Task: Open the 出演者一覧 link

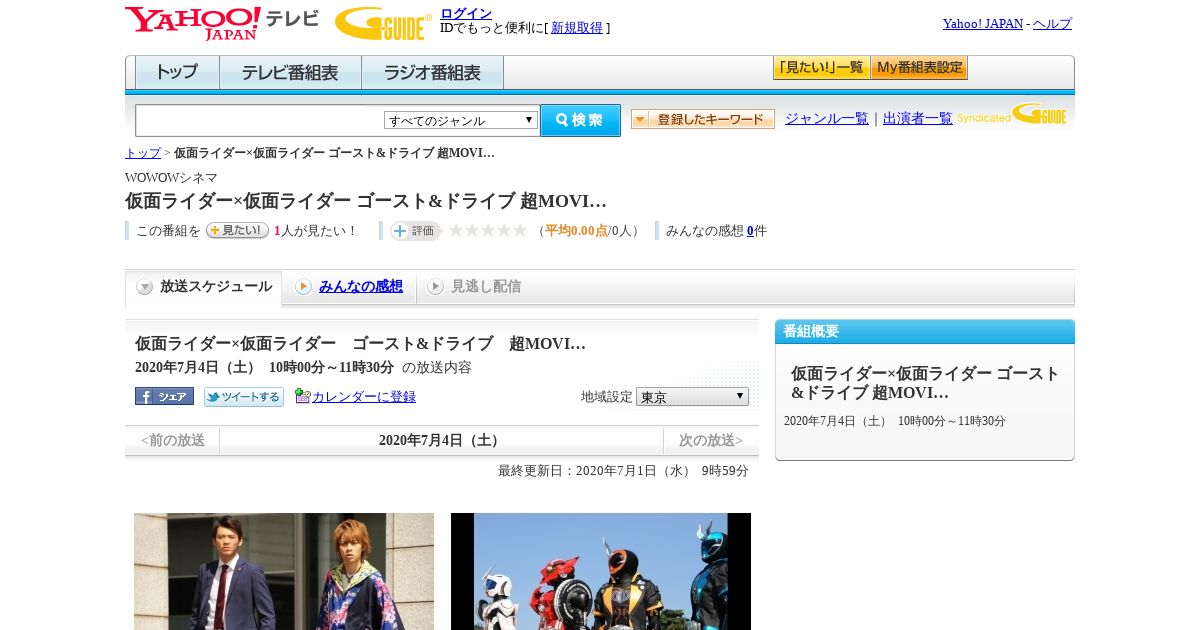Action: pos(918,118)
